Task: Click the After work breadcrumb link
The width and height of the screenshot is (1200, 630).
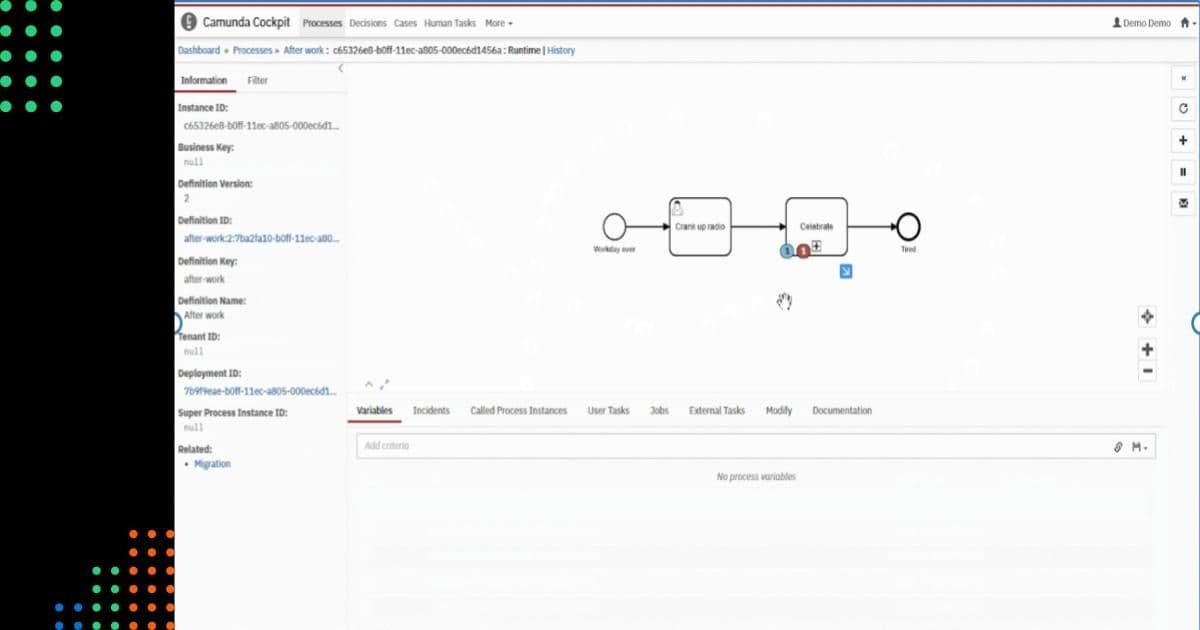Action: click(303, 50)
